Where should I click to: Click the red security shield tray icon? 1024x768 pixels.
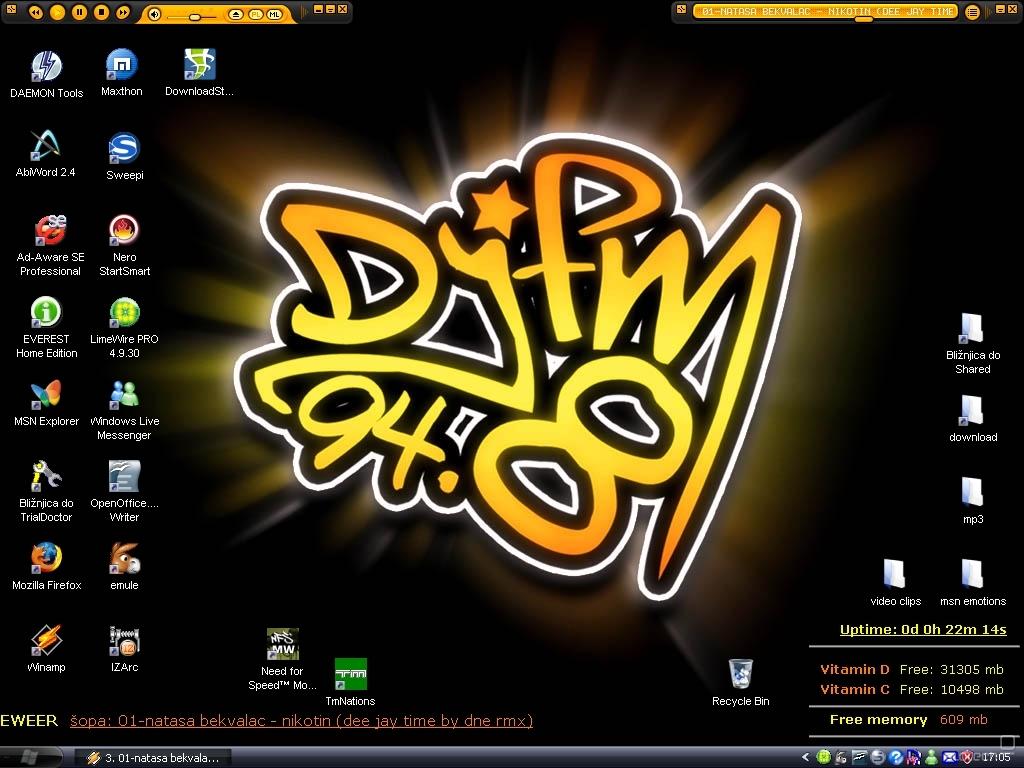(x=967, y=758)
